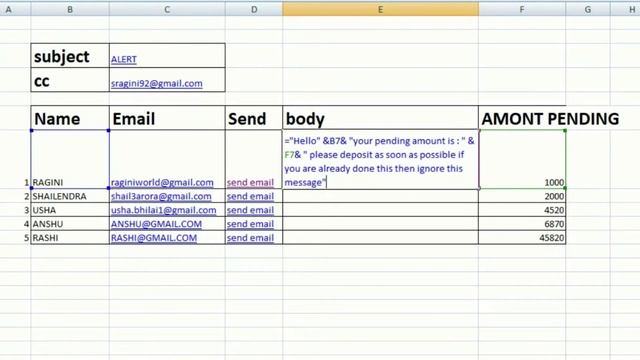The image size is (640, 360).
Task: Select the SHAILENDRA name cell
Action: click(x=70, y=196)
